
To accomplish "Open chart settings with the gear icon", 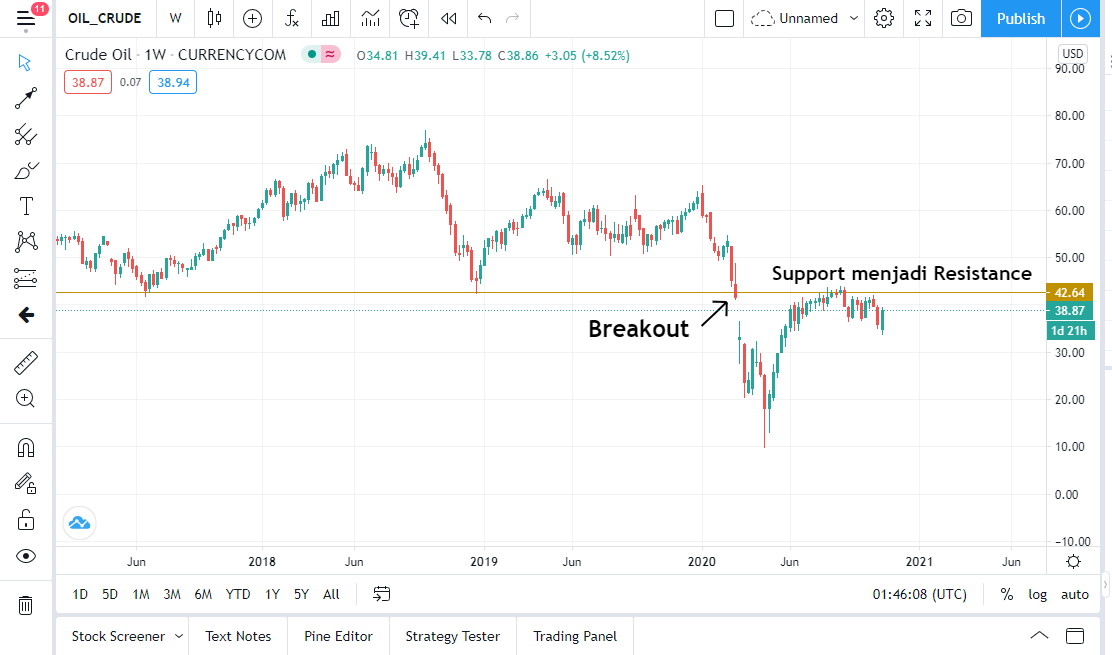I will (883, 18).
